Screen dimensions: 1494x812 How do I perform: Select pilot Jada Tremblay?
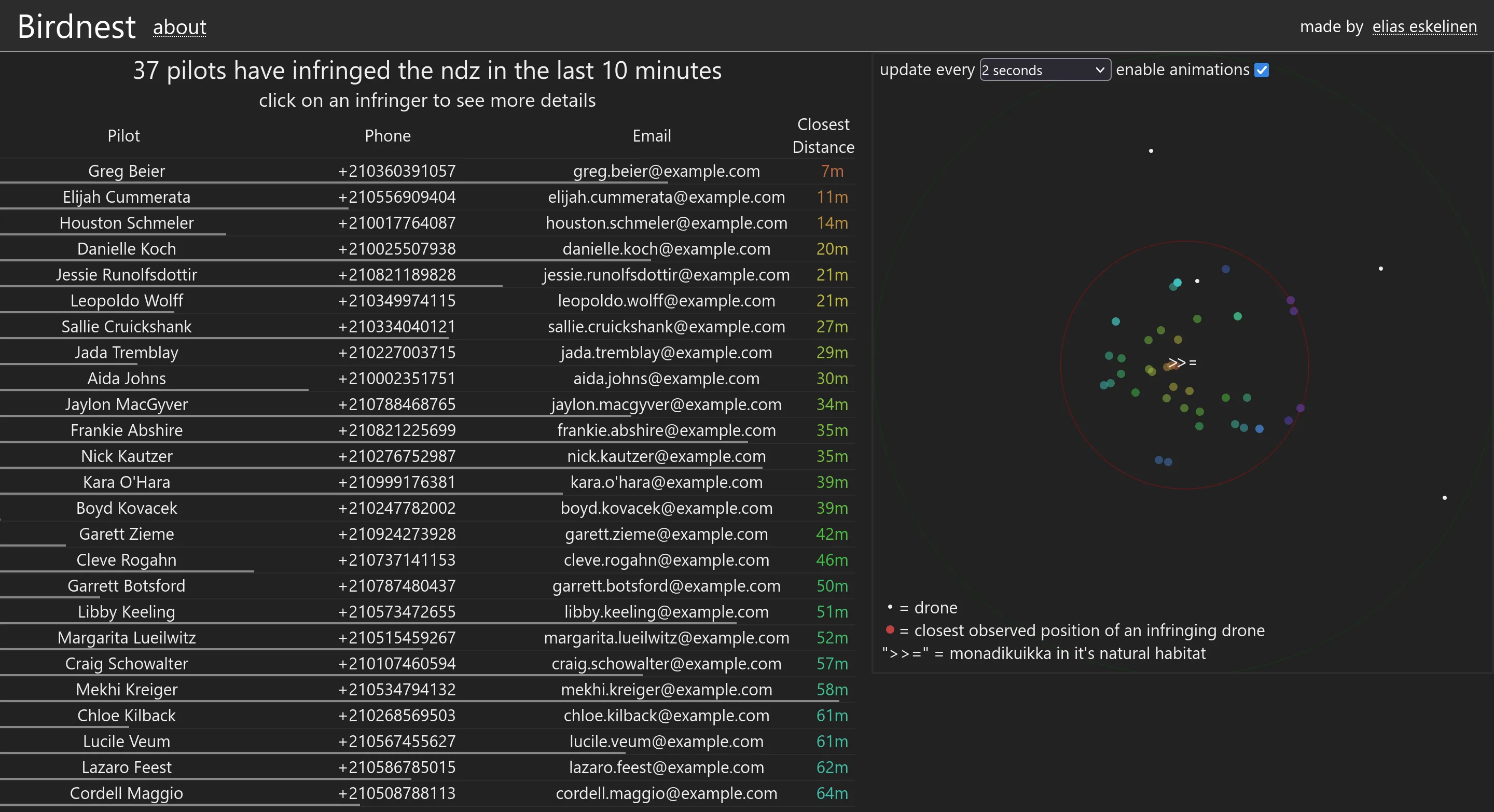pos(127,353)
